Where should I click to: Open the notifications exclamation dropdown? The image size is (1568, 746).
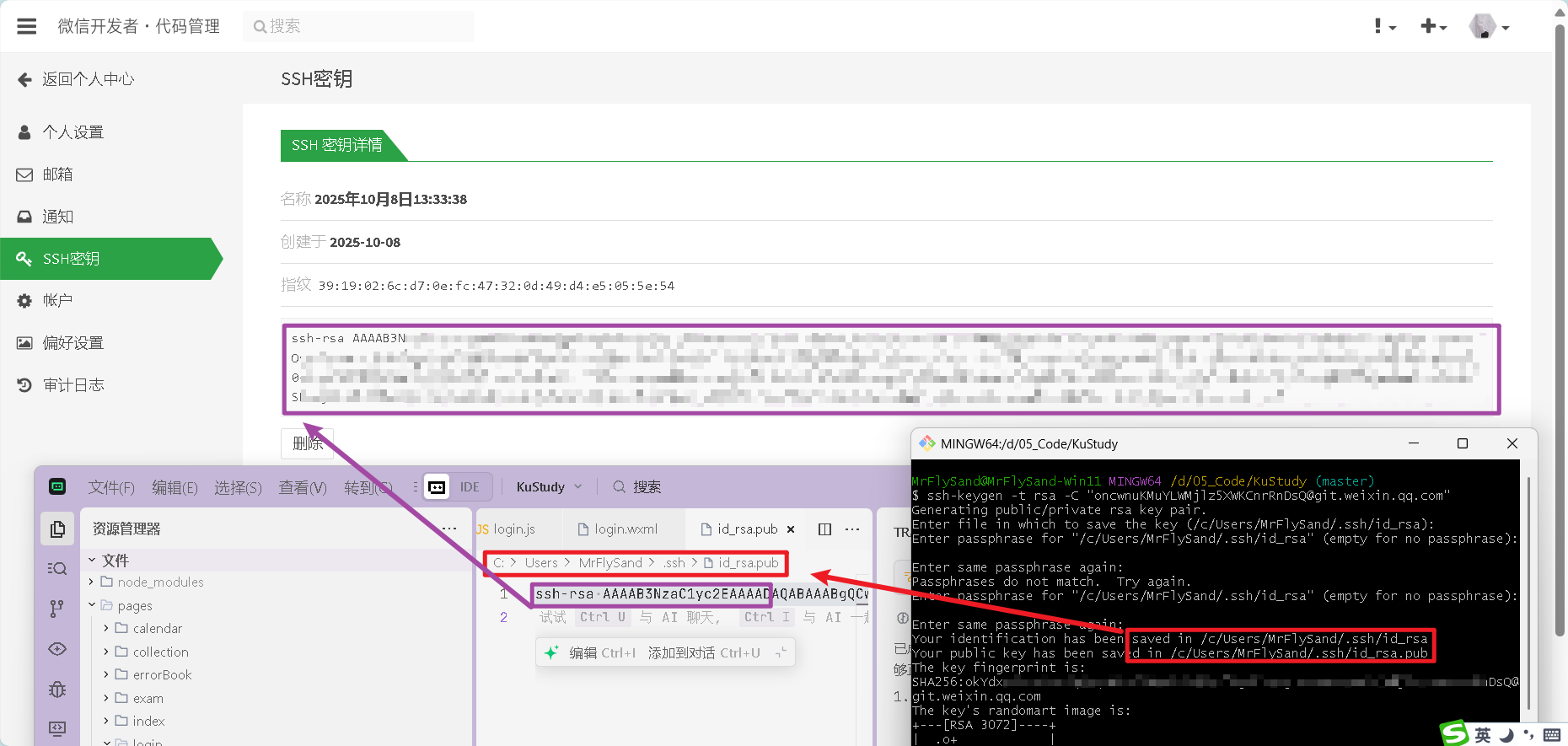click(x=1384, y=26)
